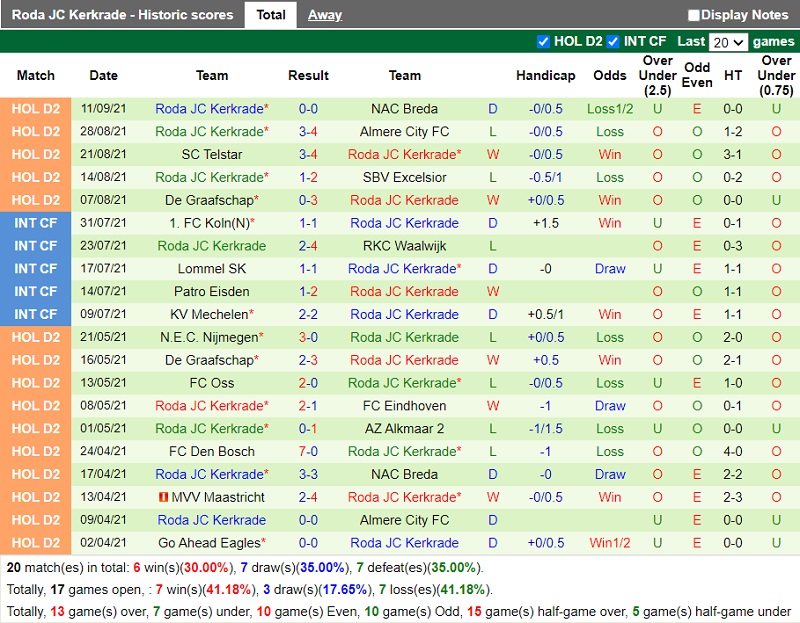Image resolution: width=800 pixels, height=623 pixels.
Task: Open Go Ahead Eagles team link
Action: pos(209,543)
